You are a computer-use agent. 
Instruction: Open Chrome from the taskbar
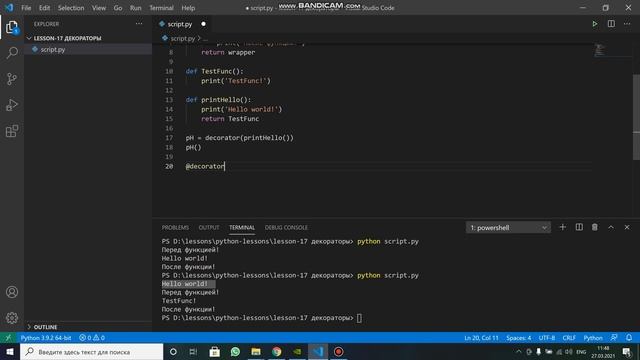(x=276, y=351)
